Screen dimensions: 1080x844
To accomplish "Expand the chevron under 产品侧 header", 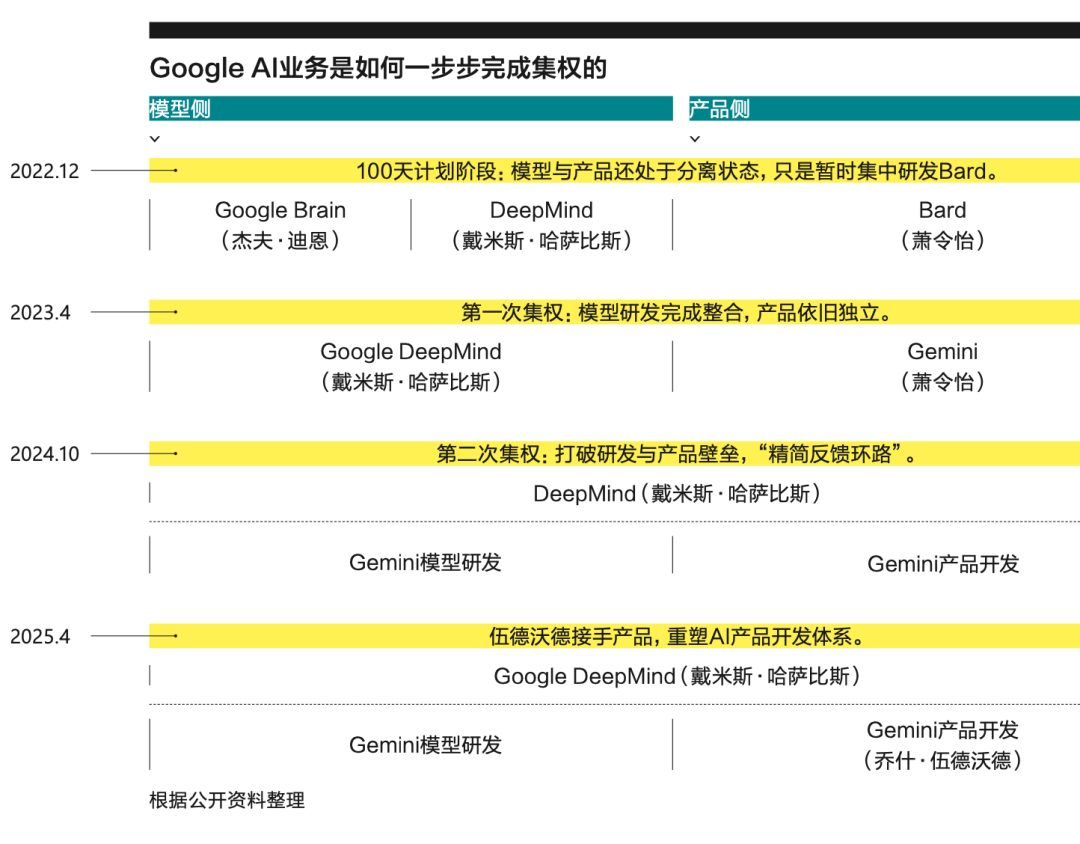I will [695, 139].
